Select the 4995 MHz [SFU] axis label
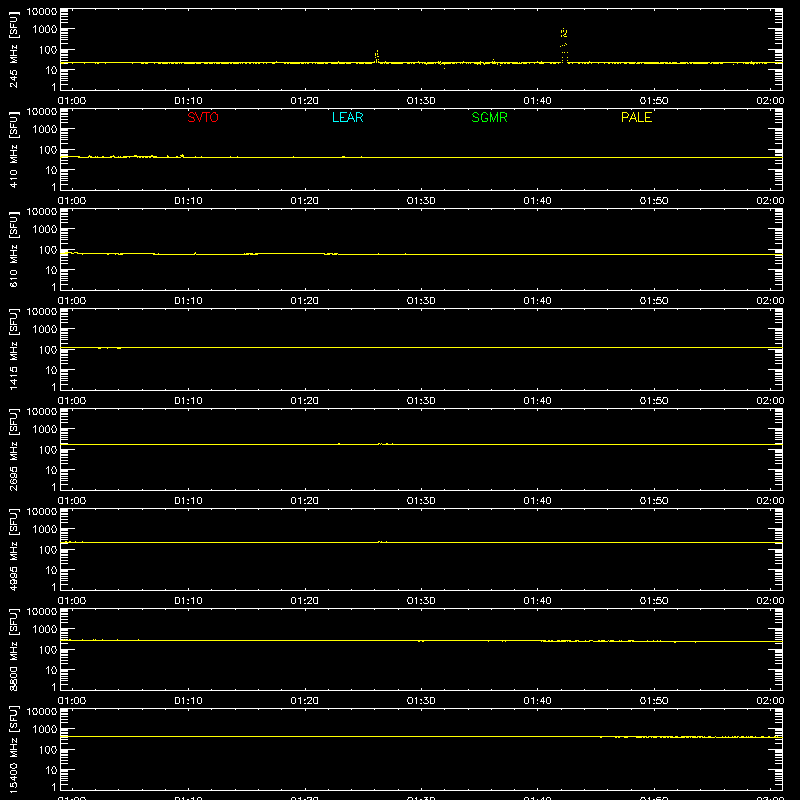Screen dimensions: 800x800 coord(13,549)
